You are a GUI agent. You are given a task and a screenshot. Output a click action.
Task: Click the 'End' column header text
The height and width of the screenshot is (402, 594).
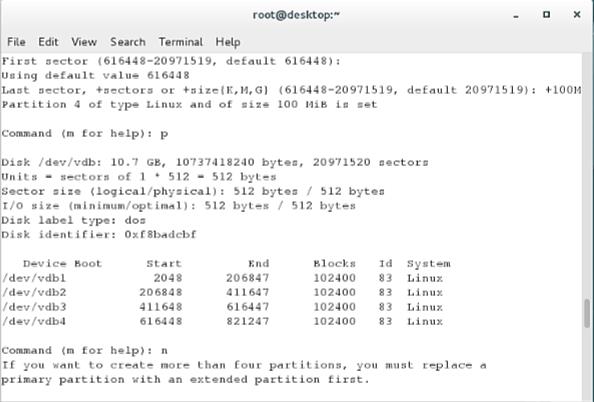[x=259, y=264]
